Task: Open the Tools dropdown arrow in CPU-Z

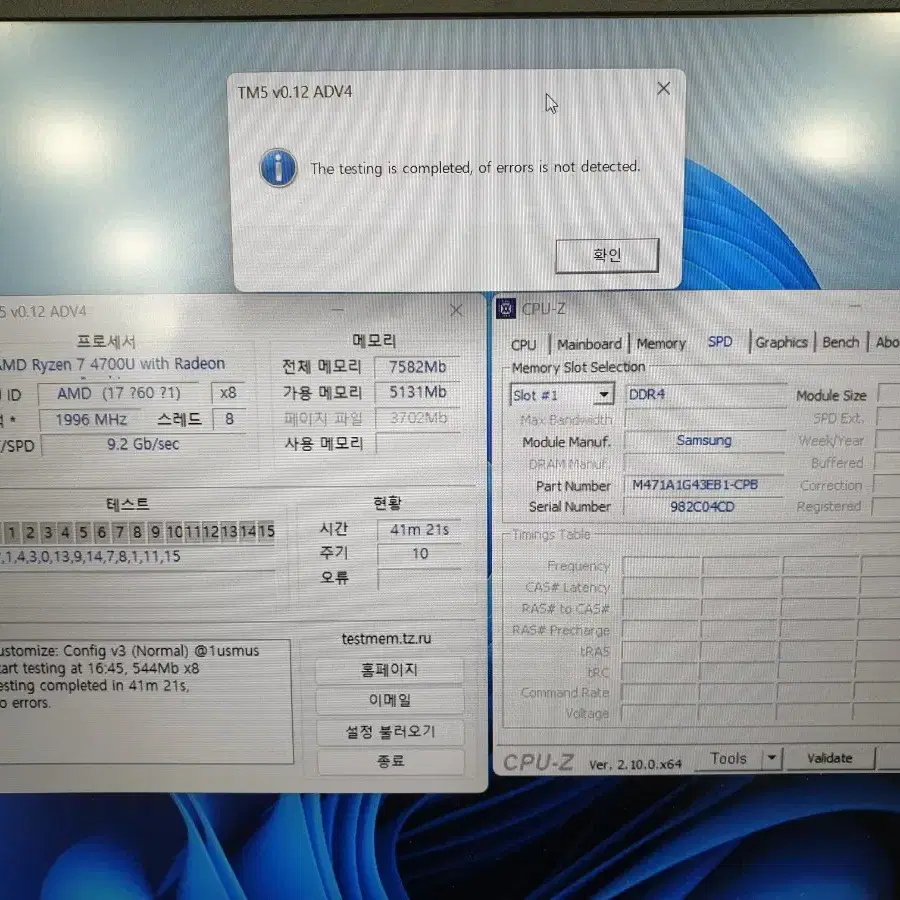Action: click(772, 758)
